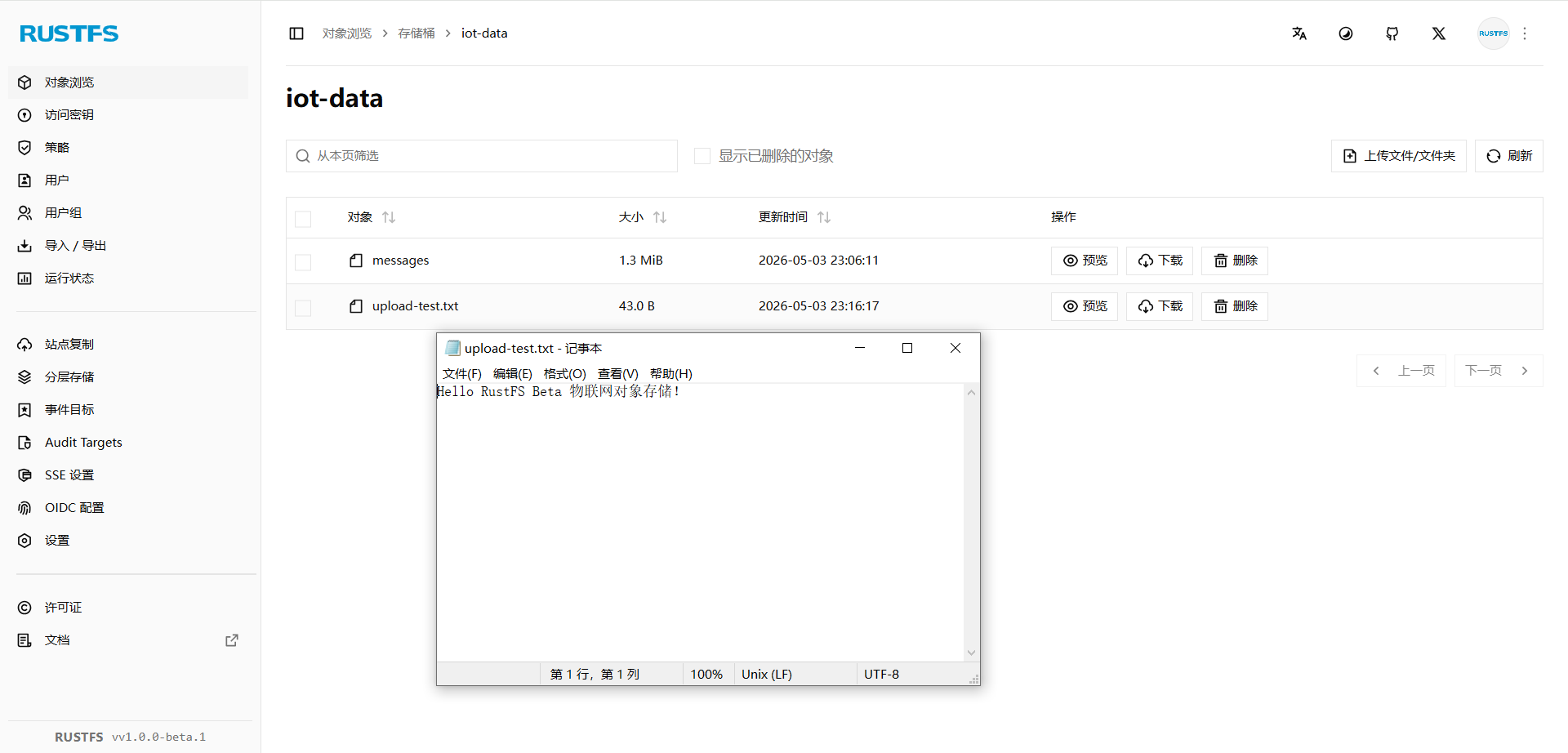Focus the page filter search field

[482, 156]
